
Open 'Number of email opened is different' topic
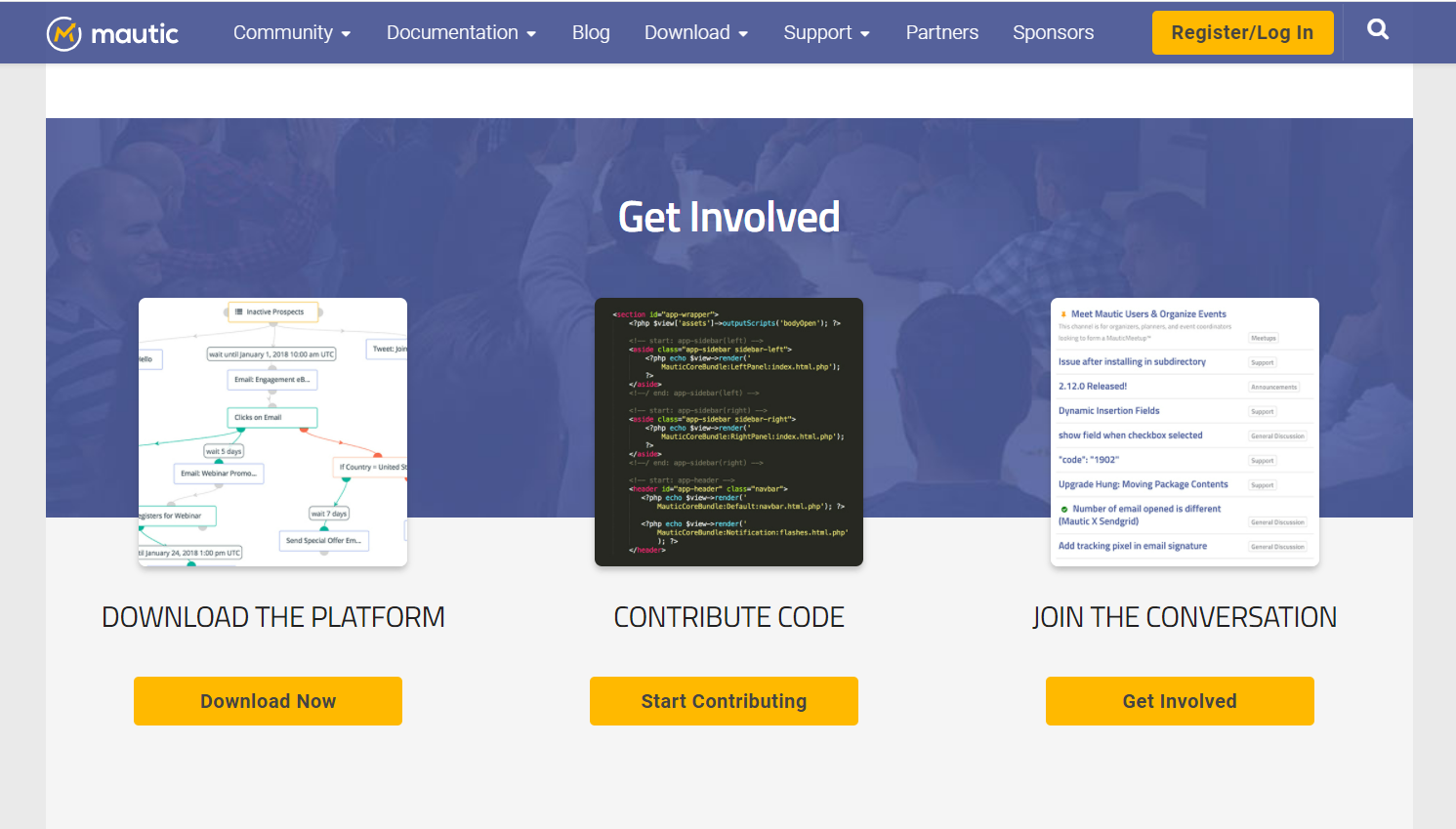(x=1141, y=515)
